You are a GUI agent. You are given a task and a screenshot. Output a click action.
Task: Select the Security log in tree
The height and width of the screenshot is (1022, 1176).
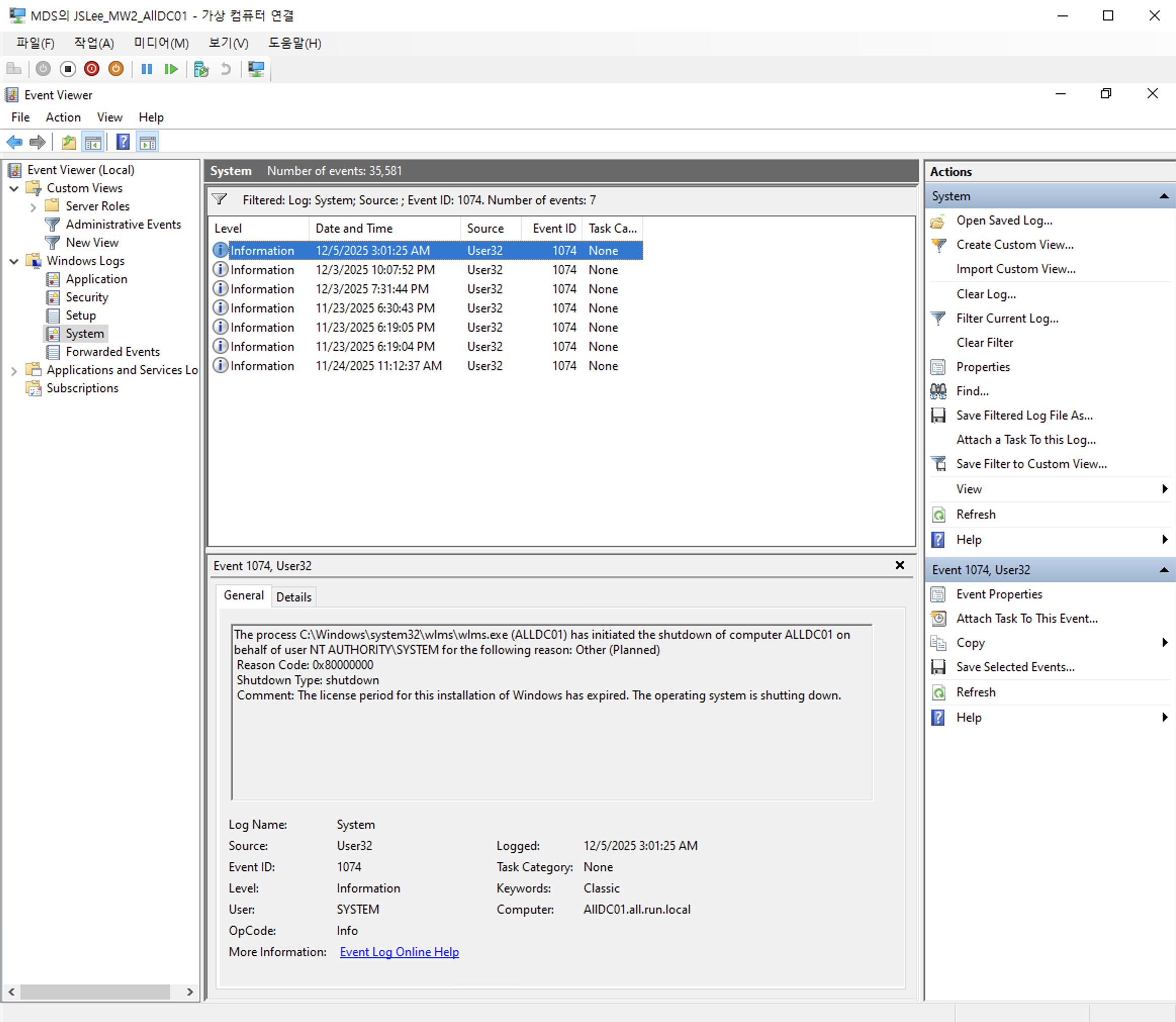pos(87,297)
